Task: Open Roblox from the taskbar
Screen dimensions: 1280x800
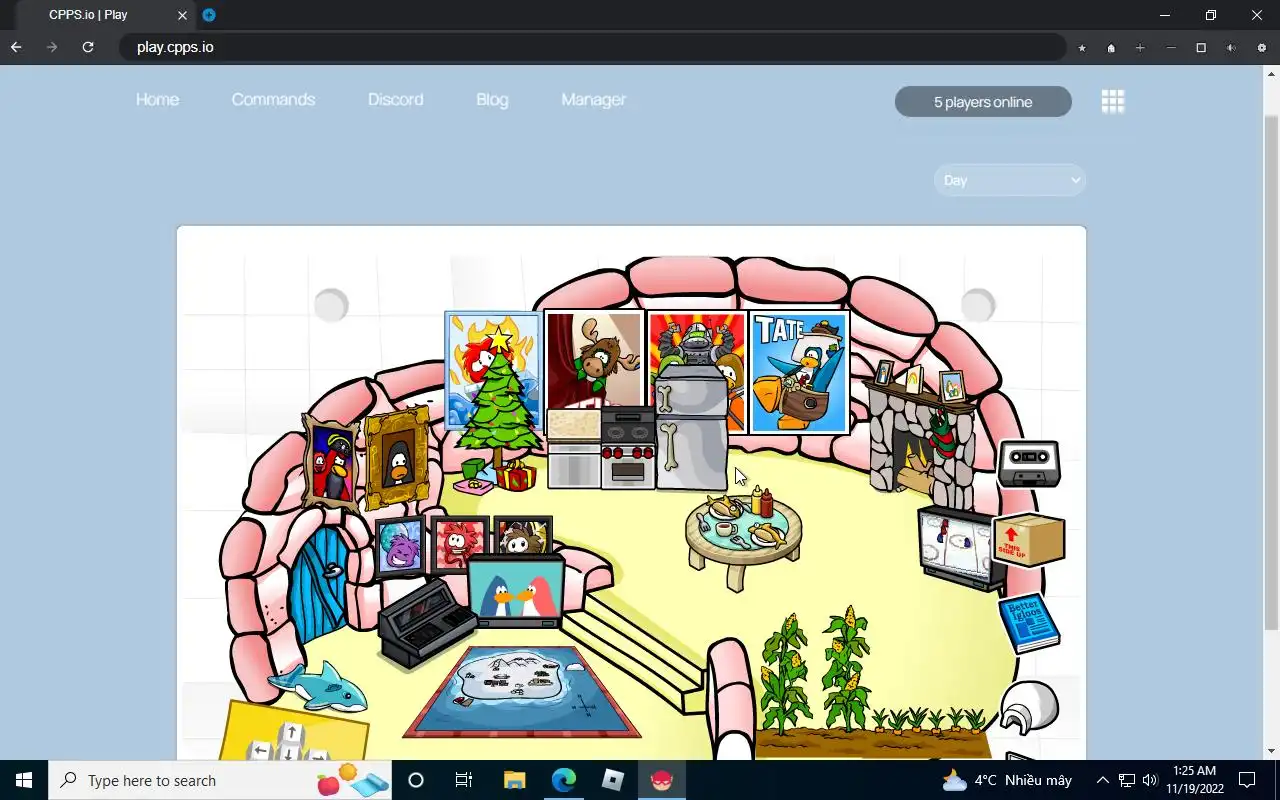Action: point(613,780)
